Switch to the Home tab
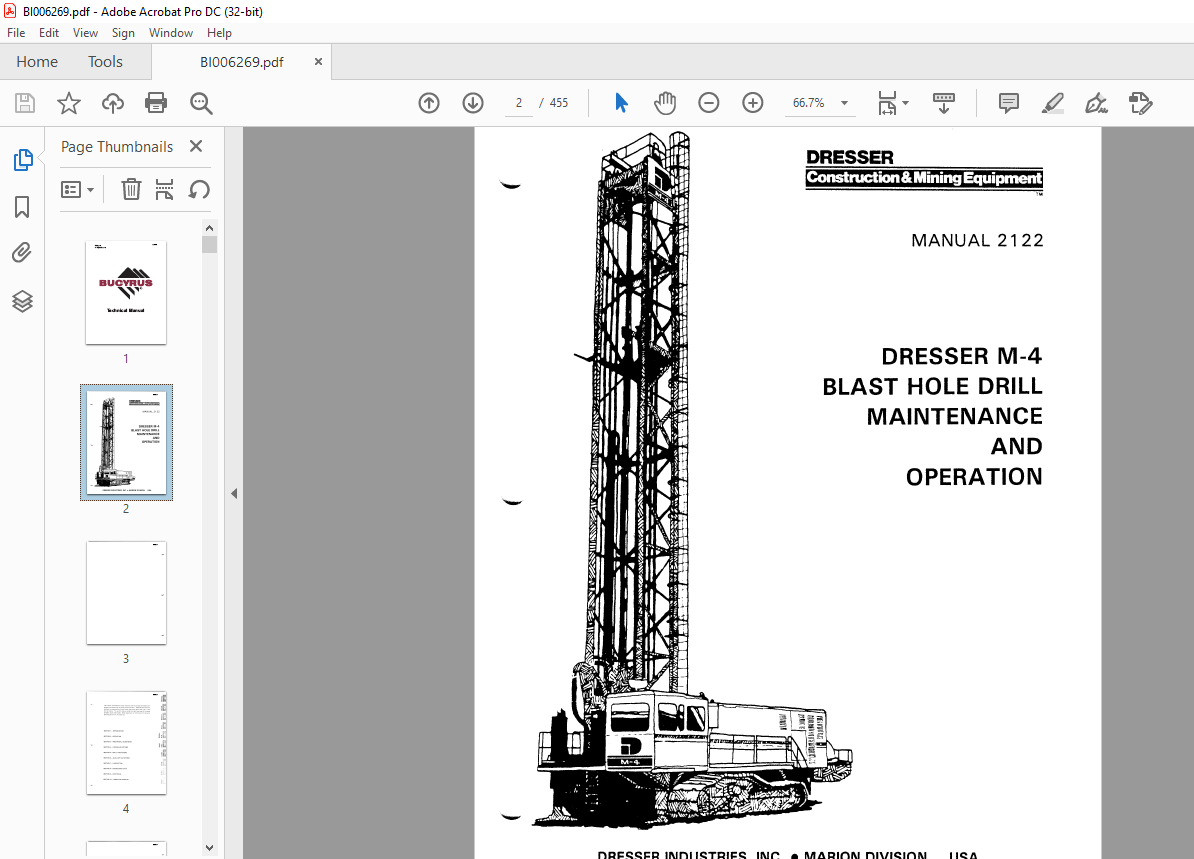This screenshot has width=1194, height=859. [37, 62]
